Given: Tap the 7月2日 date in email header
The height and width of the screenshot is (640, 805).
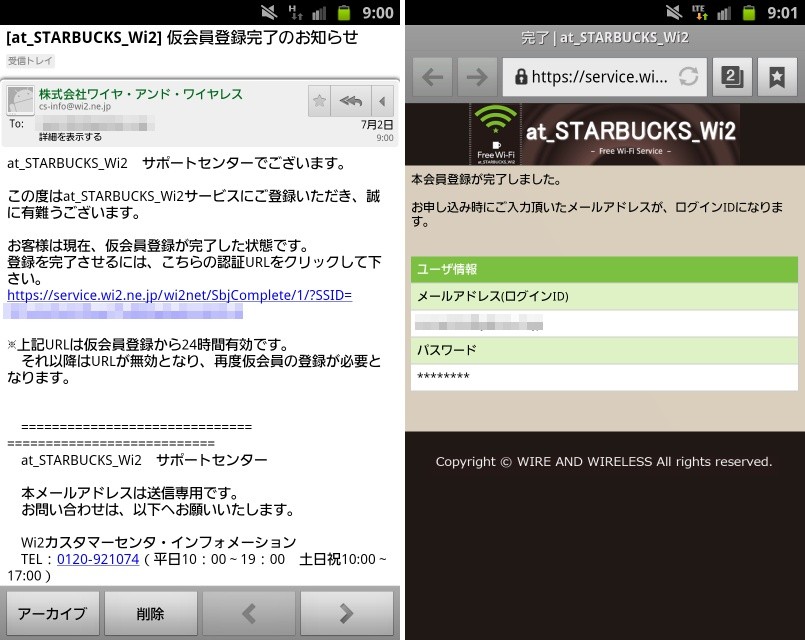Looking at the screenshot, I should coord(377,125).
